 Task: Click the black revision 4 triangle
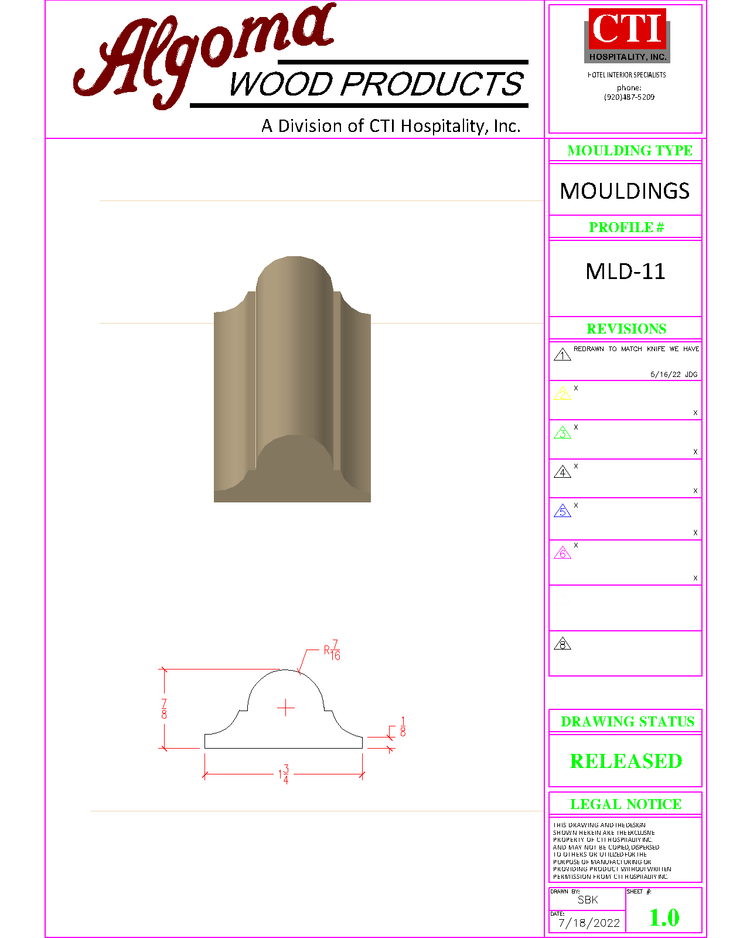pos(562,471)
